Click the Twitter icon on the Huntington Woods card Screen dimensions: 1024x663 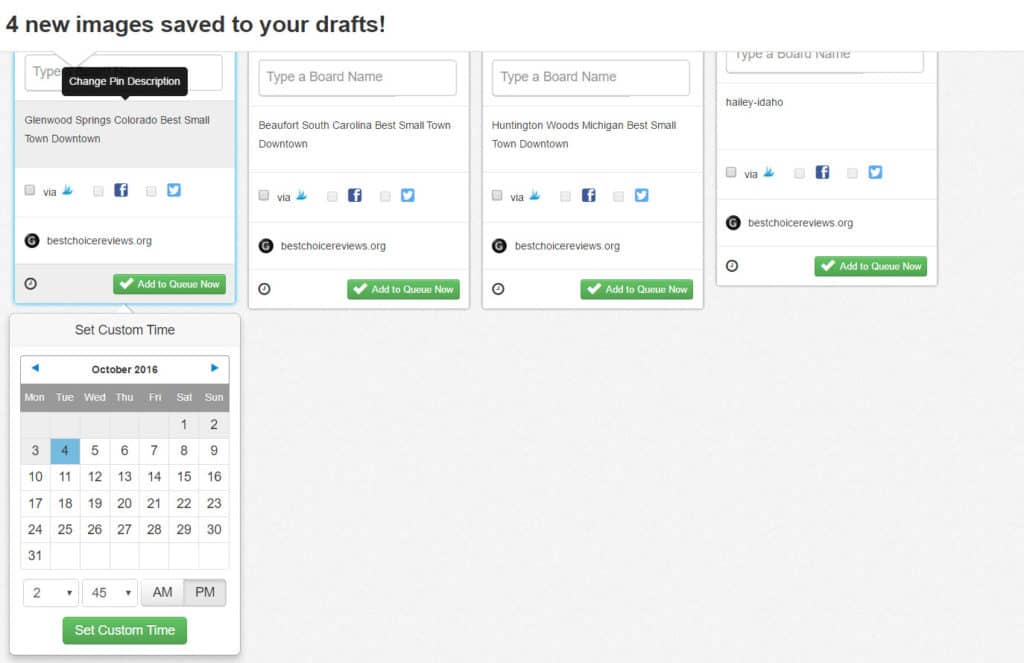(641, 195)
